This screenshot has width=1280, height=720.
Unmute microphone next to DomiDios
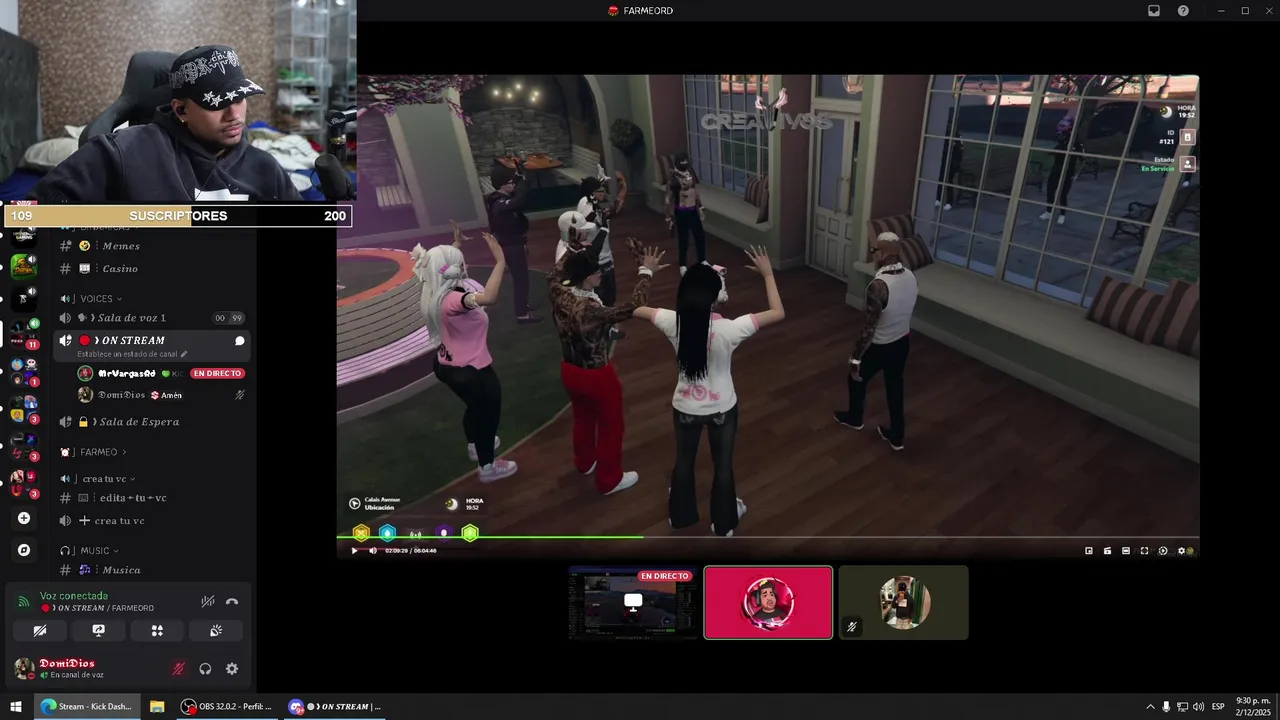[x=179, y=669]
